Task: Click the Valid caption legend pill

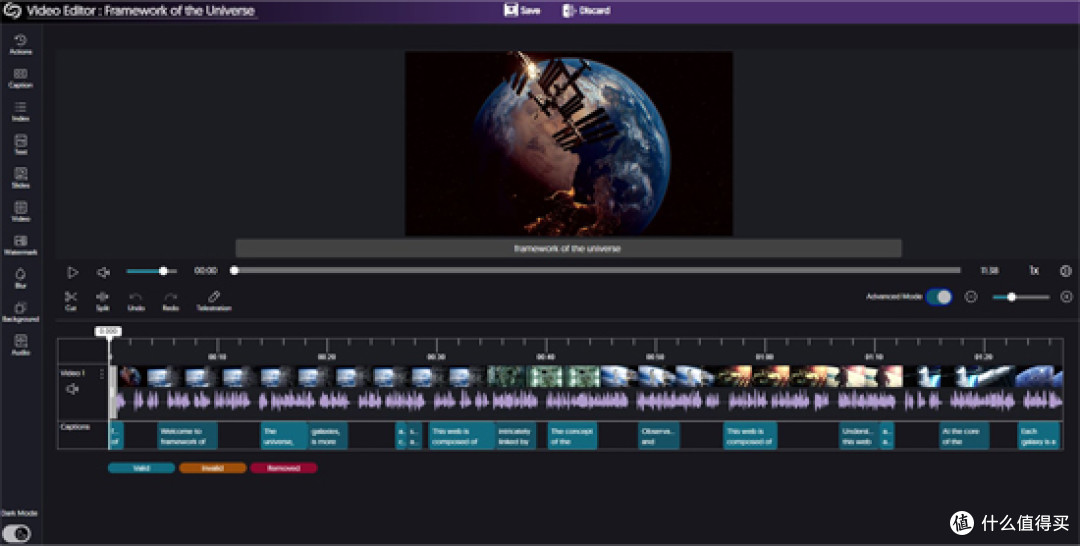Action: (141, 468)
